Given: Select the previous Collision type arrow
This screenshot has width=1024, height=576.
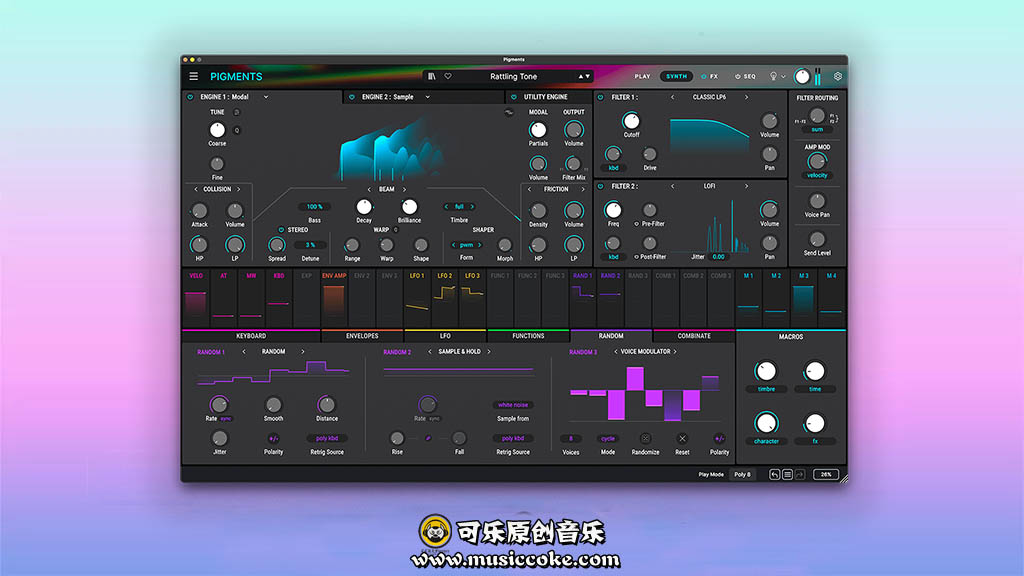Looking at the screenshot, I should pyautogui.click(x=196, y=189).
